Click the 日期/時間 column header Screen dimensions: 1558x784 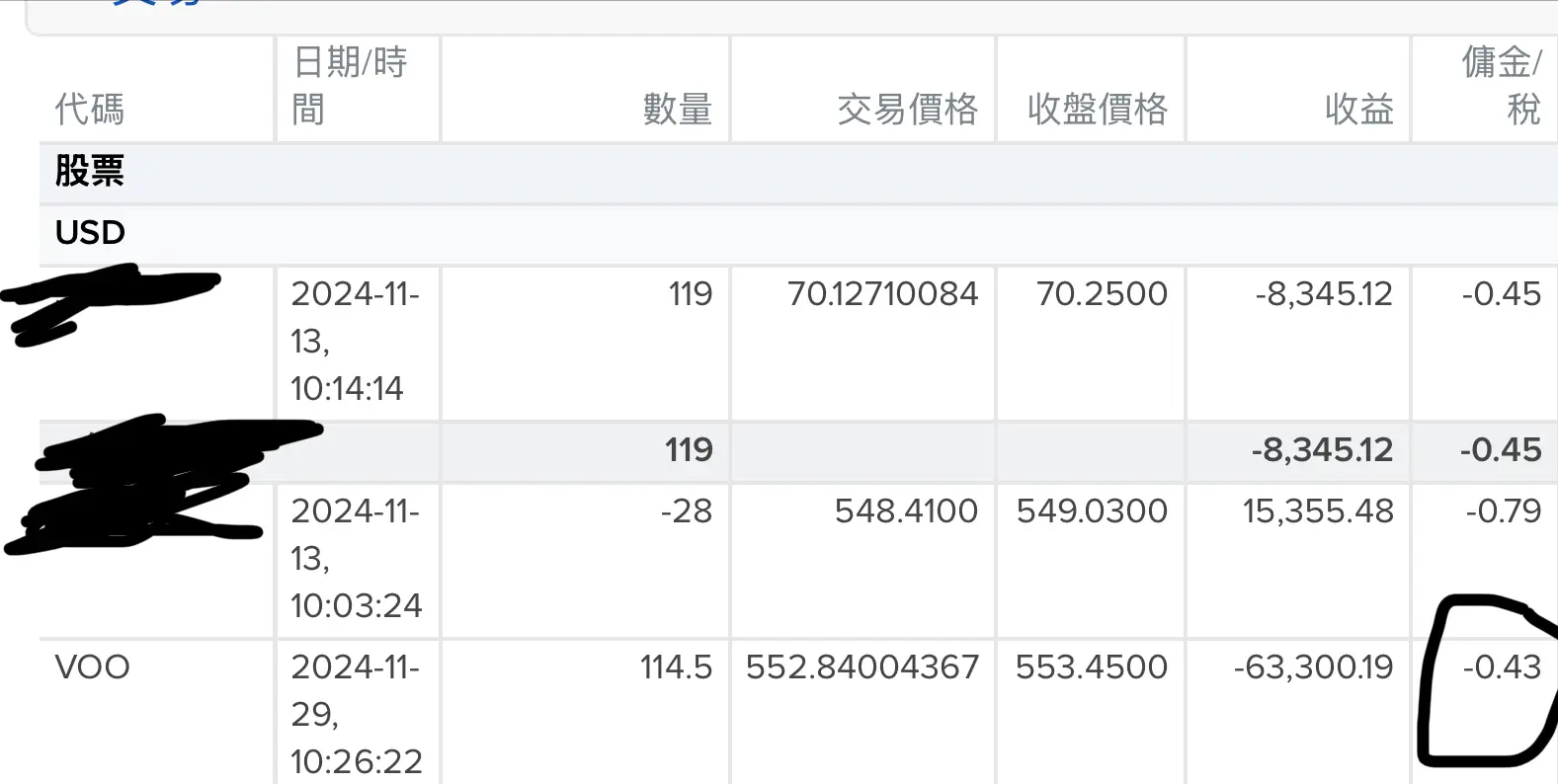coord(350,86)
